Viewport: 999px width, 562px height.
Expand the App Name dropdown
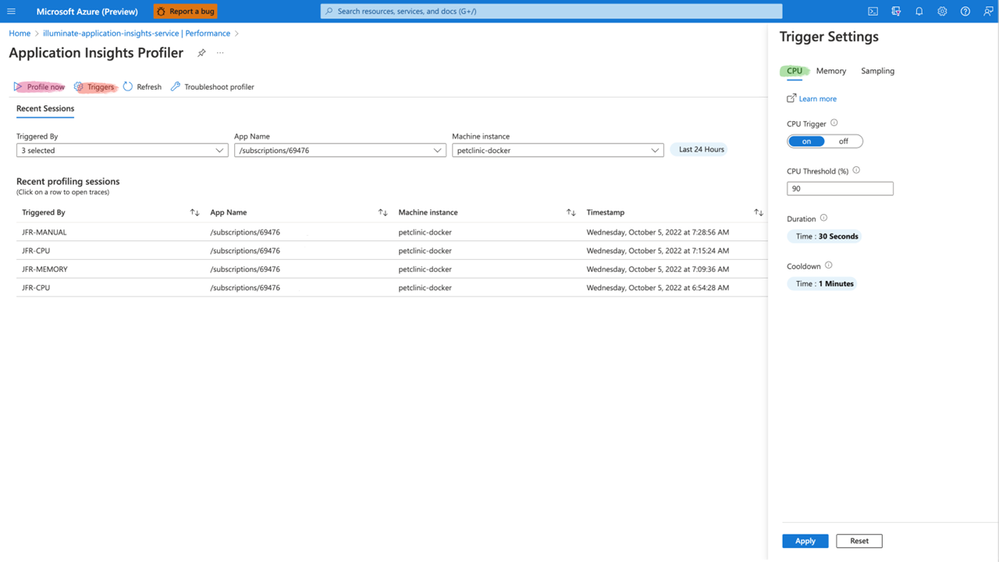pyautogui.click(x=340, y=150)
